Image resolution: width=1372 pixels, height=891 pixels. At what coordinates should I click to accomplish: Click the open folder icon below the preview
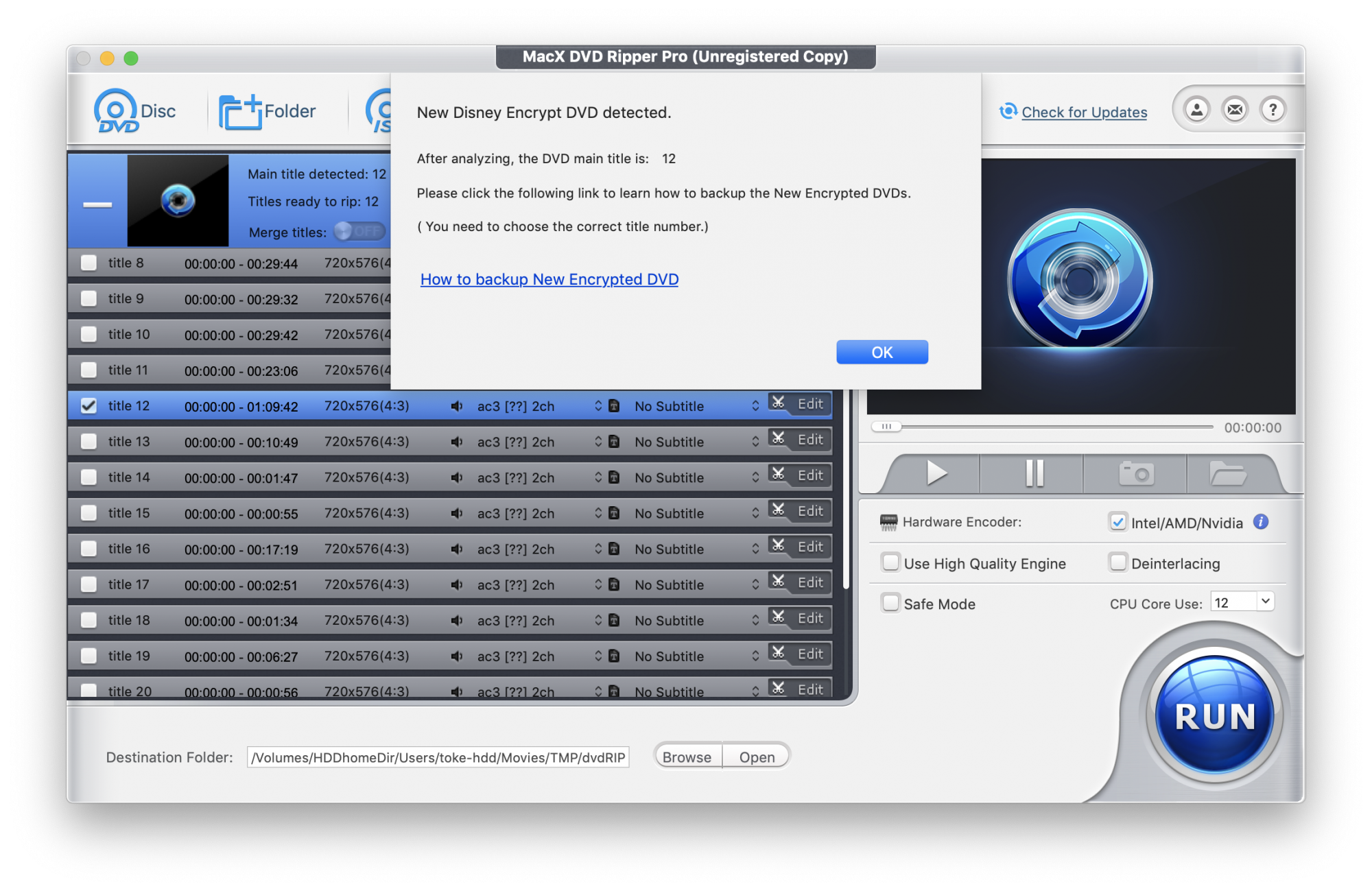tap(1227, 473)
